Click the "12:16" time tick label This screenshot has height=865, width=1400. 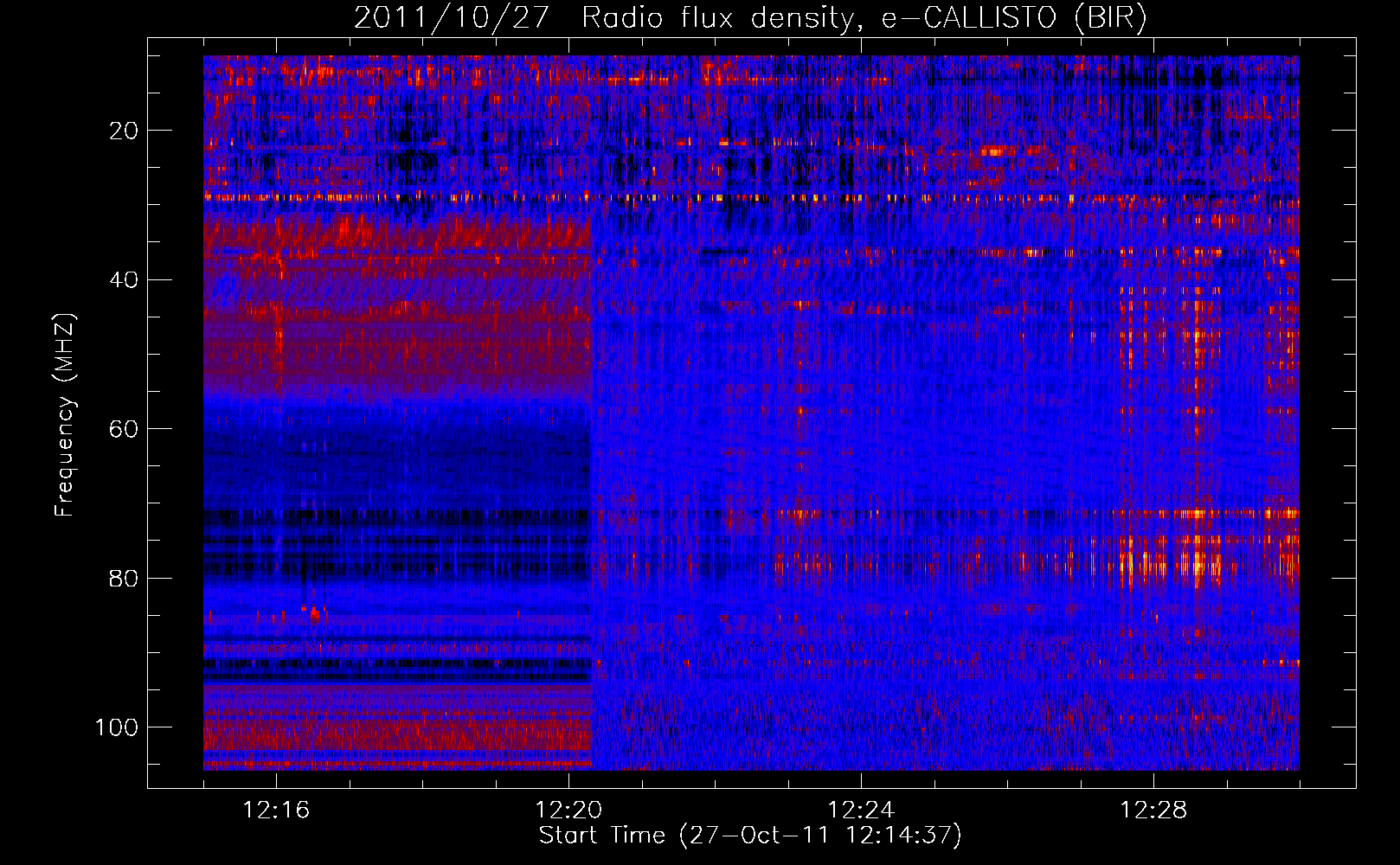276,811
